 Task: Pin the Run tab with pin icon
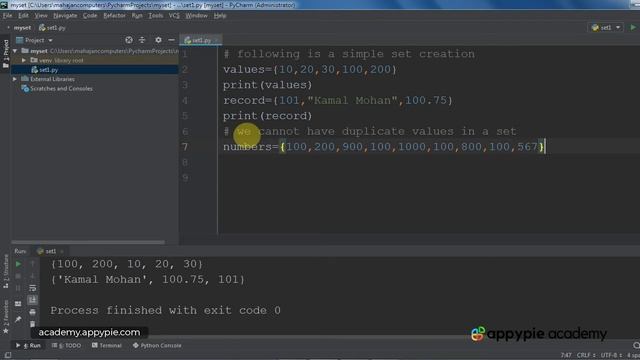coord(18,319)
